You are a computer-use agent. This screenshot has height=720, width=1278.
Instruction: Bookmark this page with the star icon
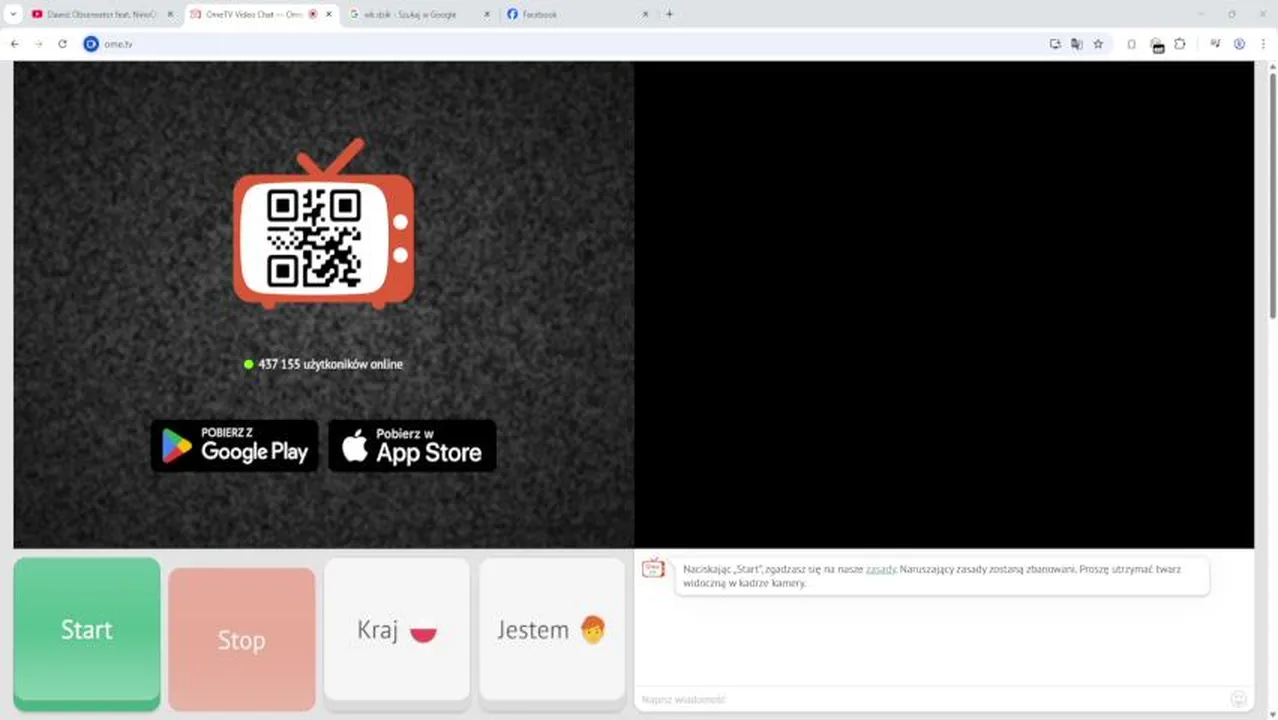click(x=1098, y=44)
